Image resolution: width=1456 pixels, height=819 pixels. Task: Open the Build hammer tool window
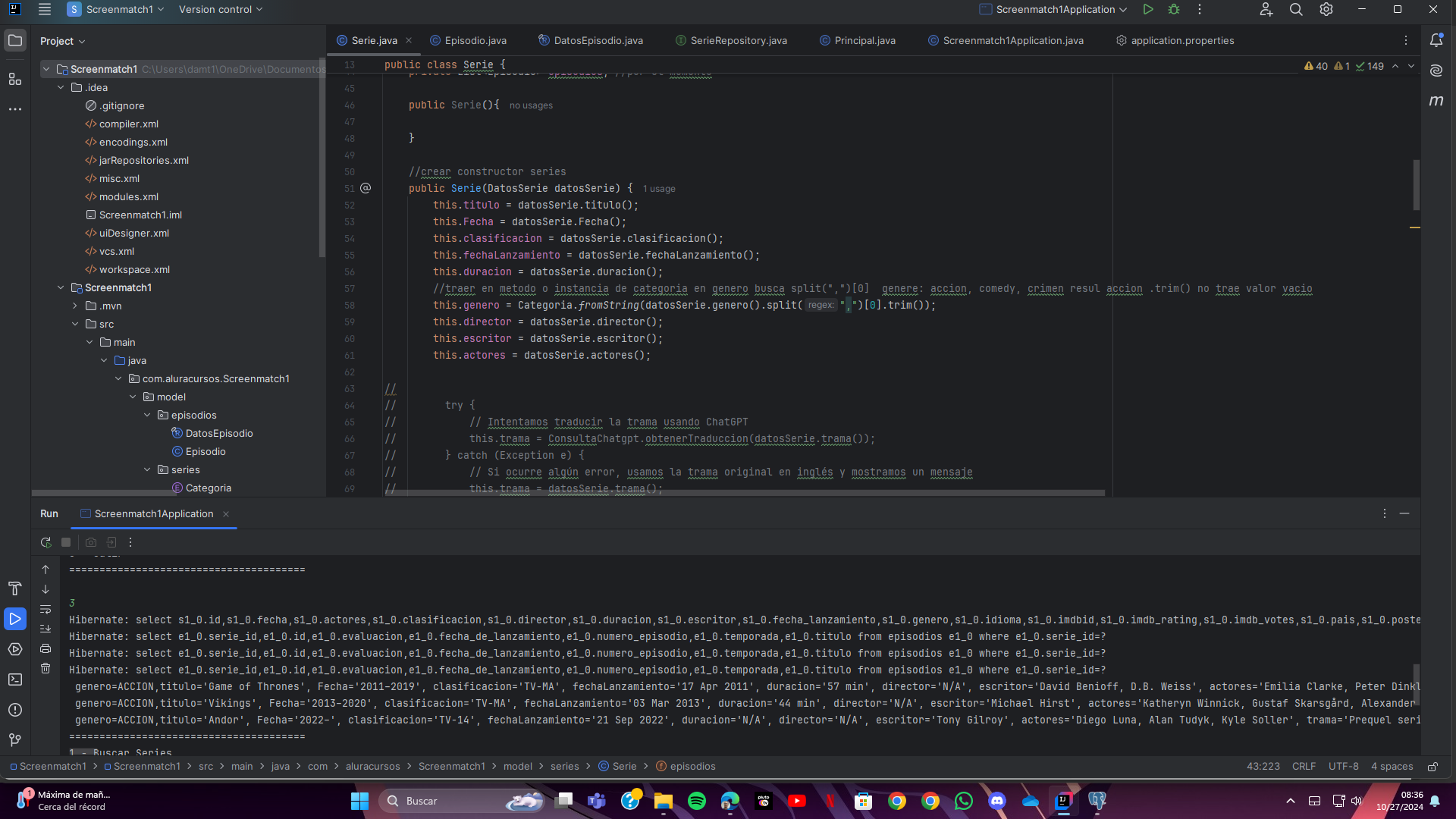coord(15,588)
